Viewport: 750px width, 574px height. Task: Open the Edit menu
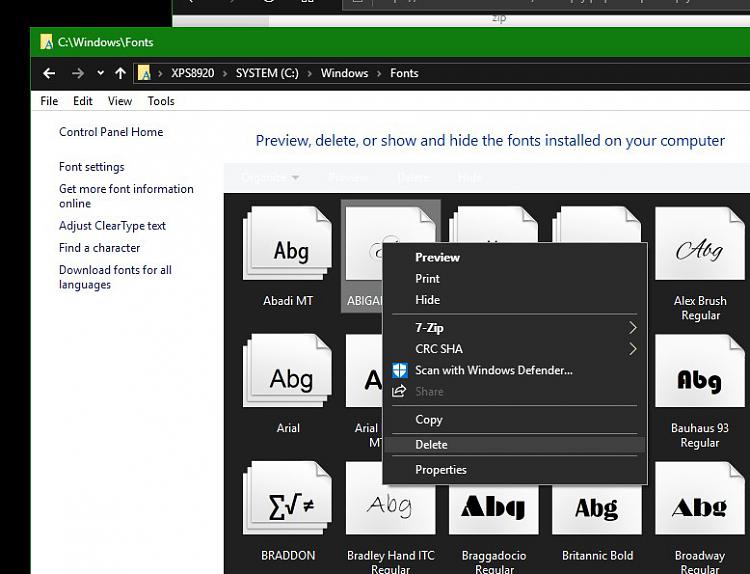tap(83, 101)
